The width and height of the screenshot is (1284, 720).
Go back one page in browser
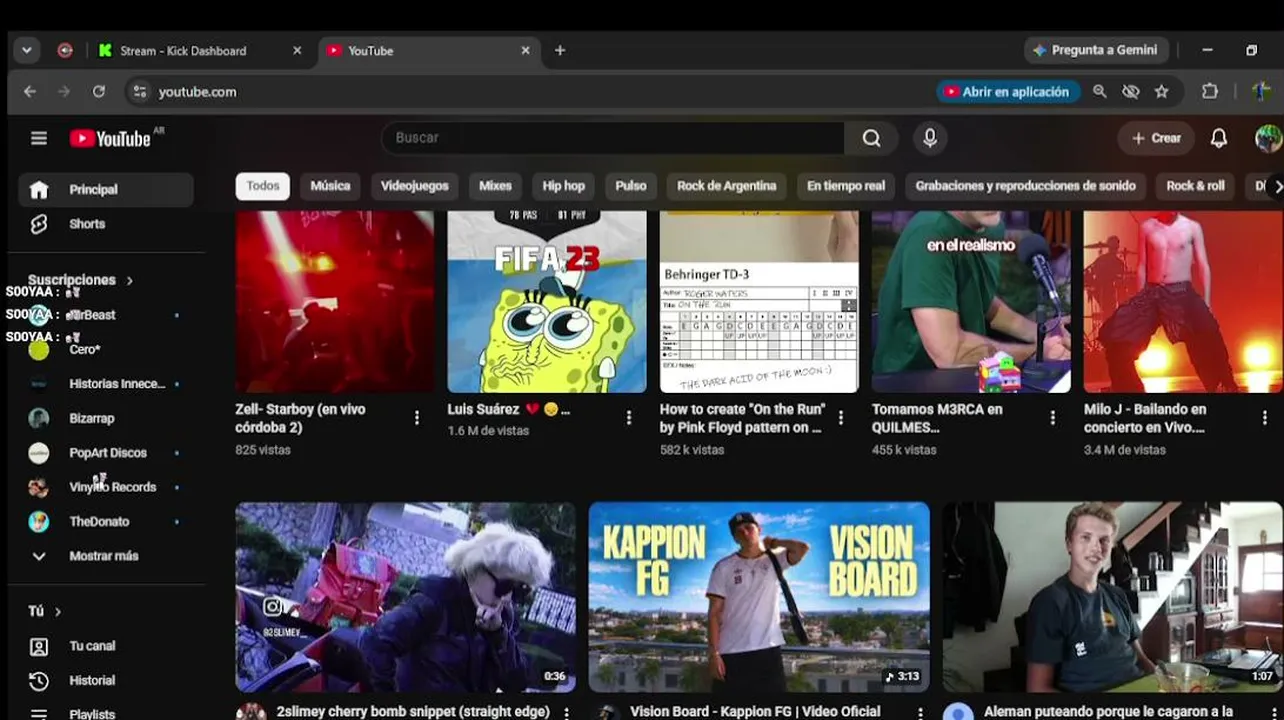[30, 91]
